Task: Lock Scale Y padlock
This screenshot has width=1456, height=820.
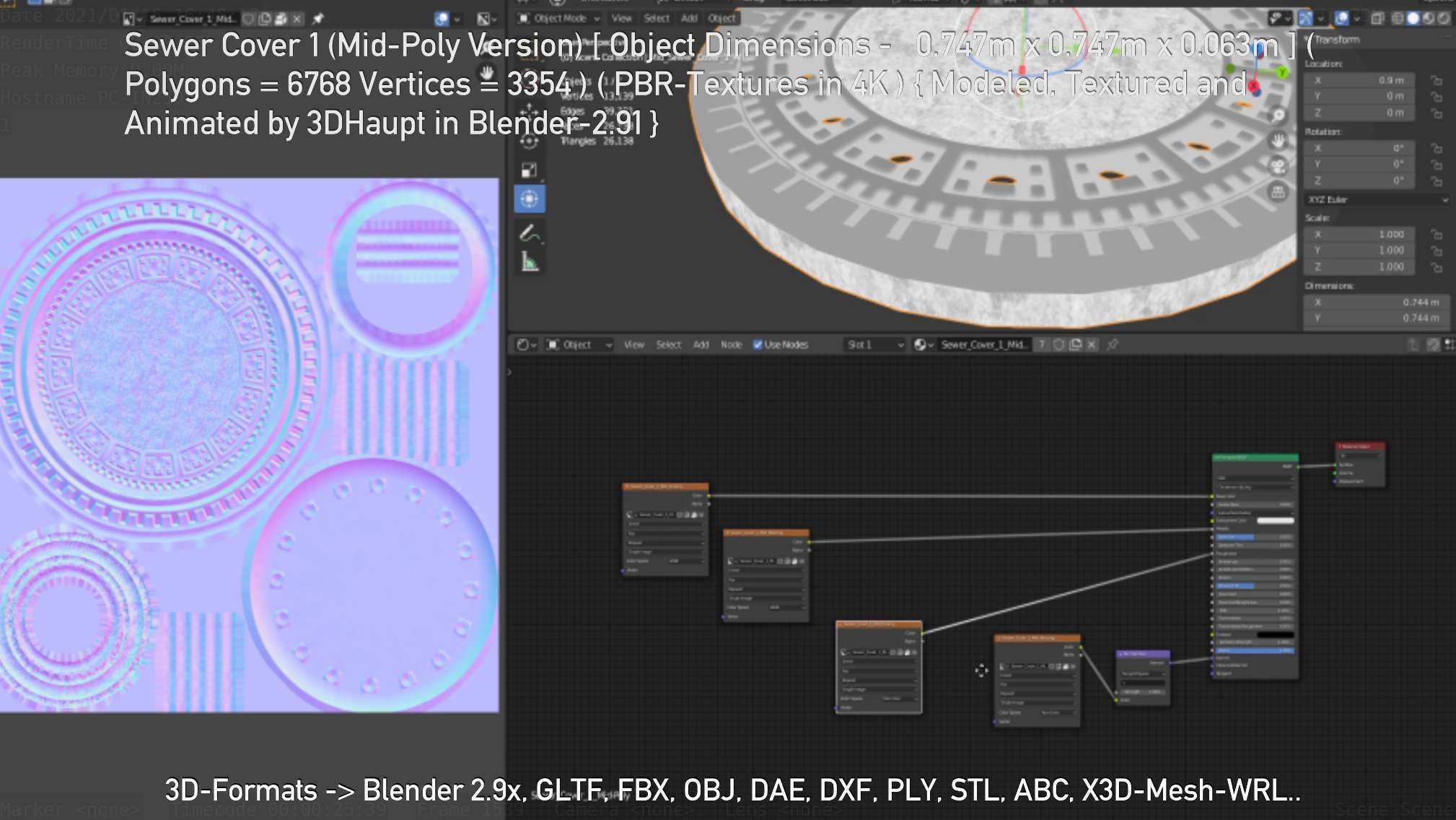Action: tap(1436, 250)
